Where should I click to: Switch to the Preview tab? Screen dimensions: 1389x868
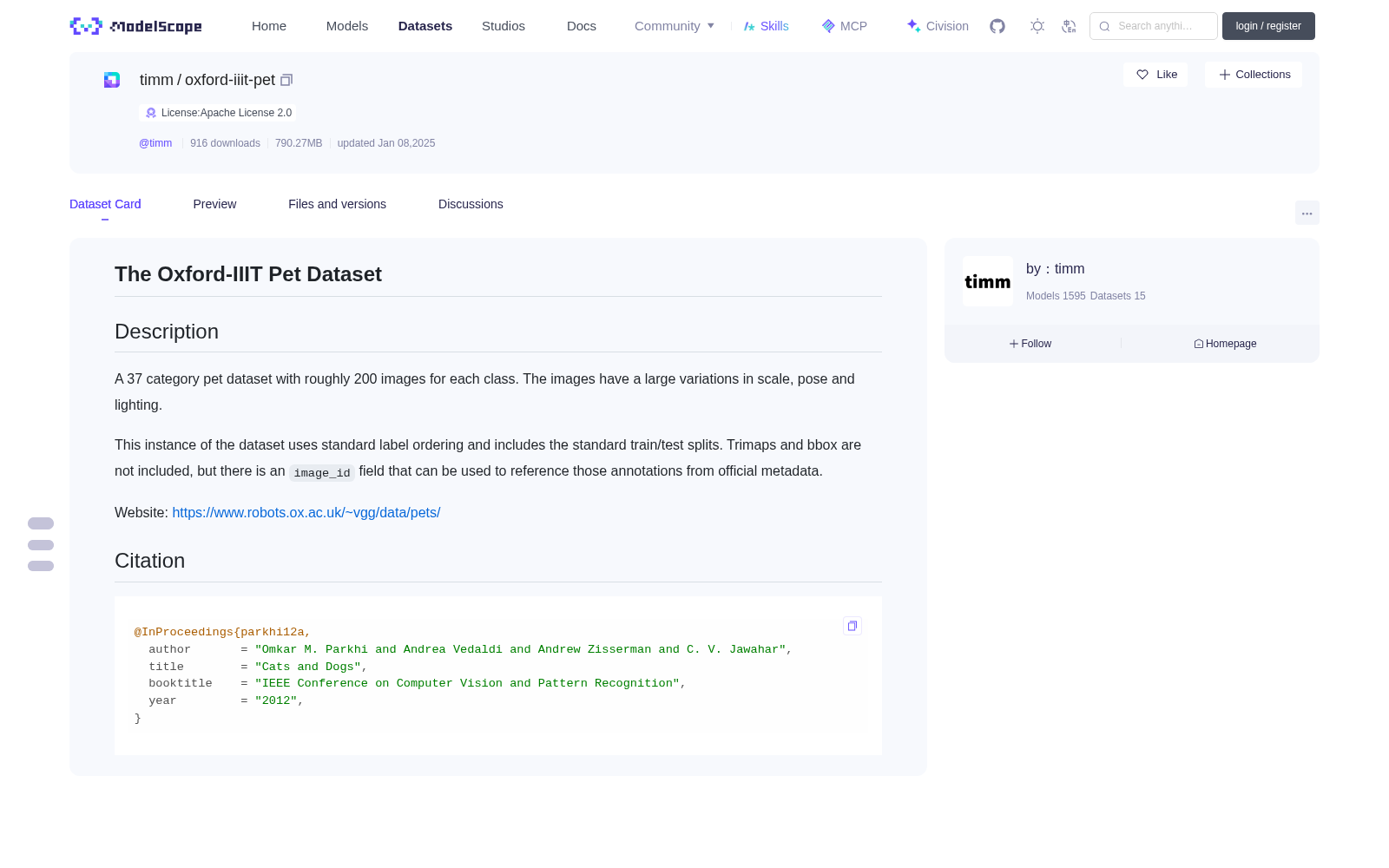pos(214,204)
